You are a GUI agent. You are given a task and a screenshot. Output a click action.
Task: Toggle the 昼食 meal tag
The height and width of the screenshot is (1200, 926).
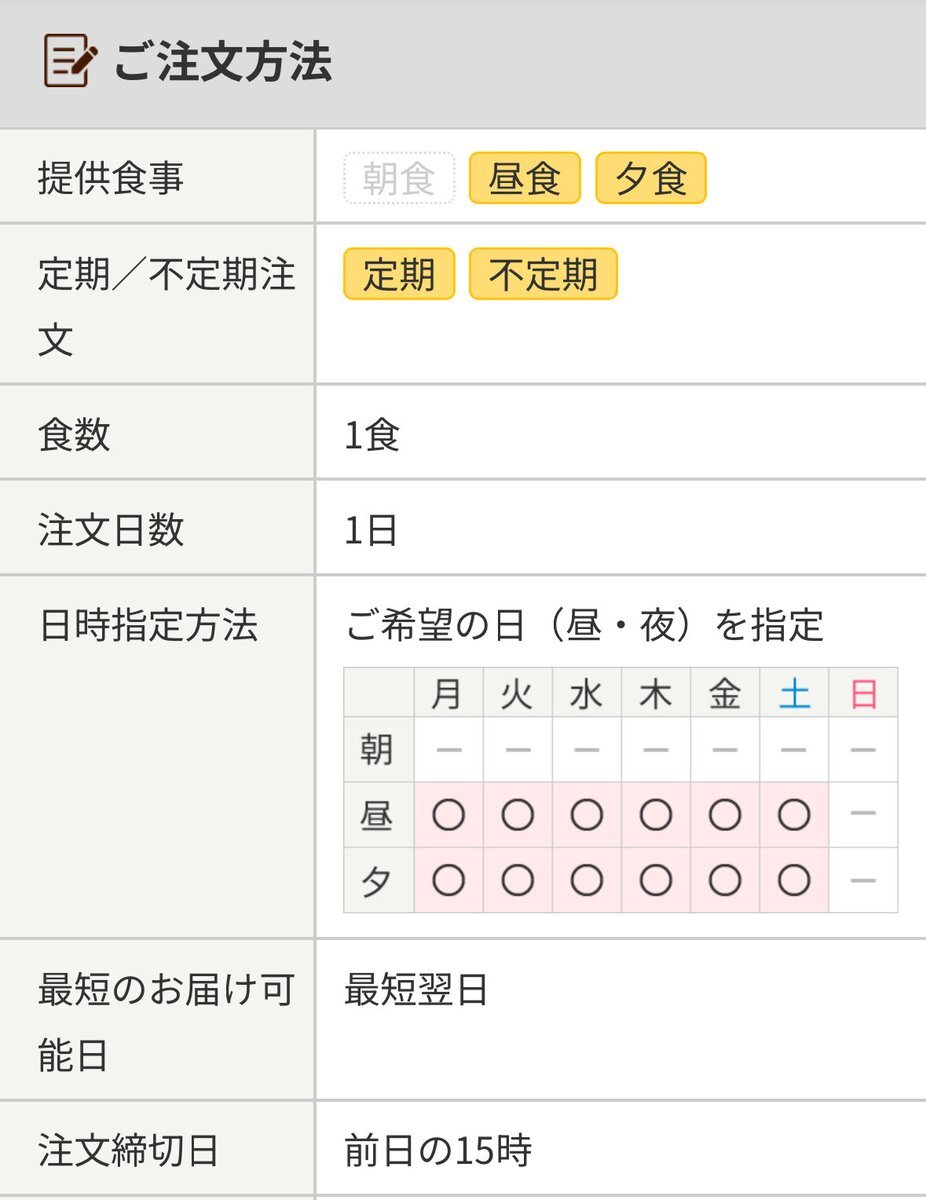(x=524, y=179)
